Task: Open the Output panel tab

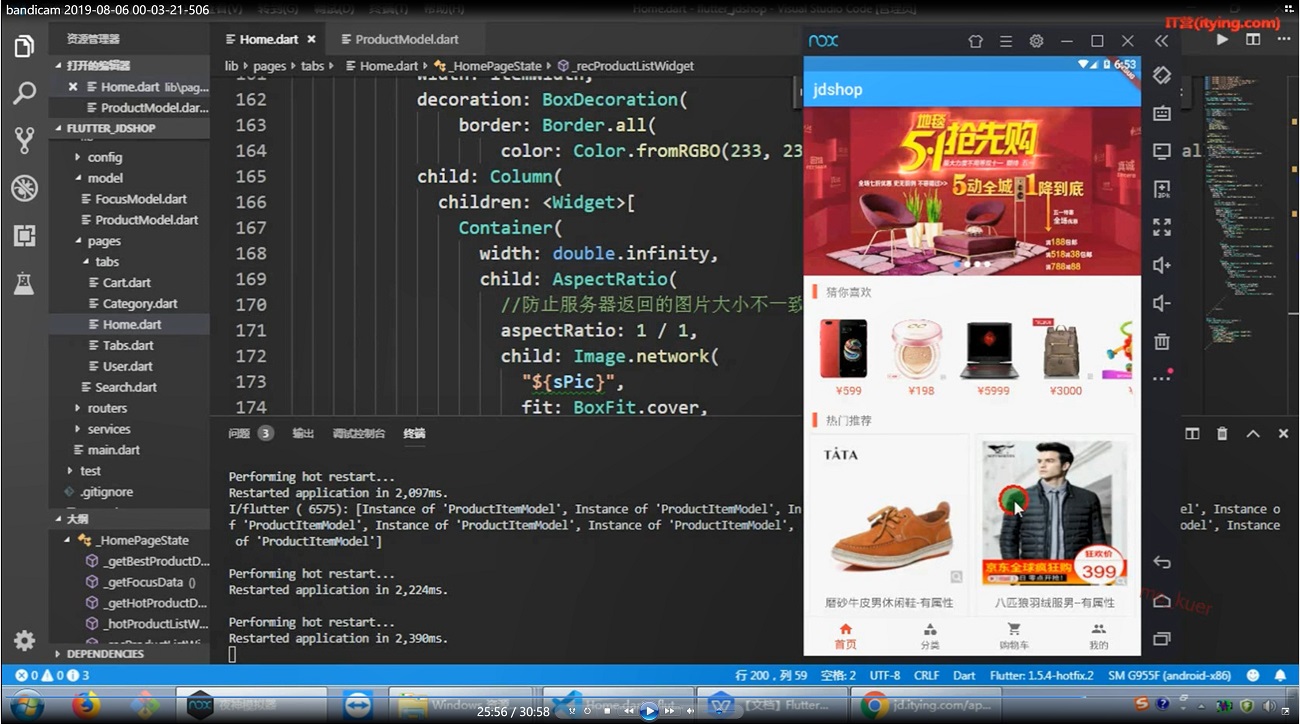Action: click(303, 434)
